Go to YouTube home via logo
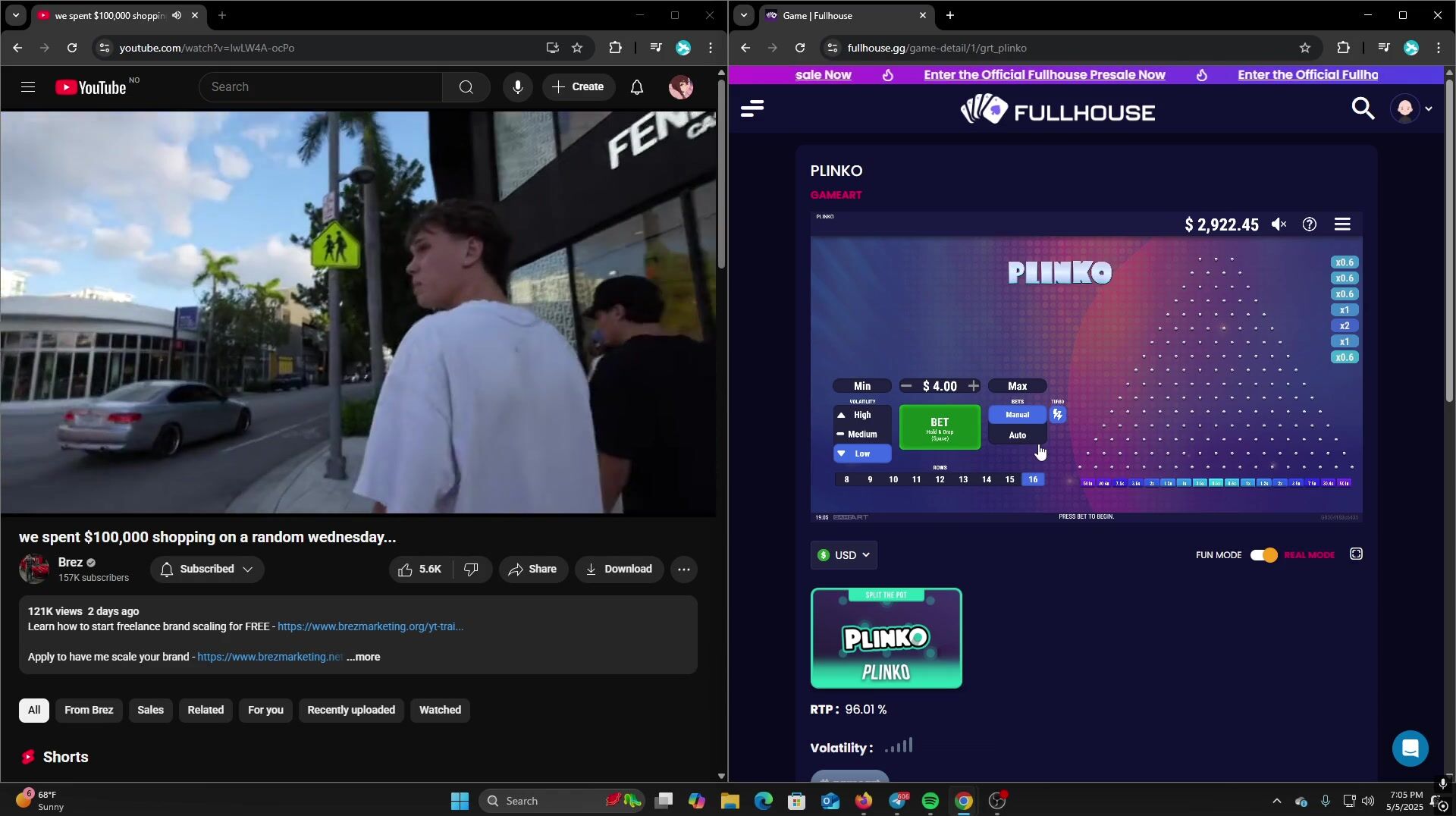This screenshot has height=816, width=1456. click(x=91, y=87)
